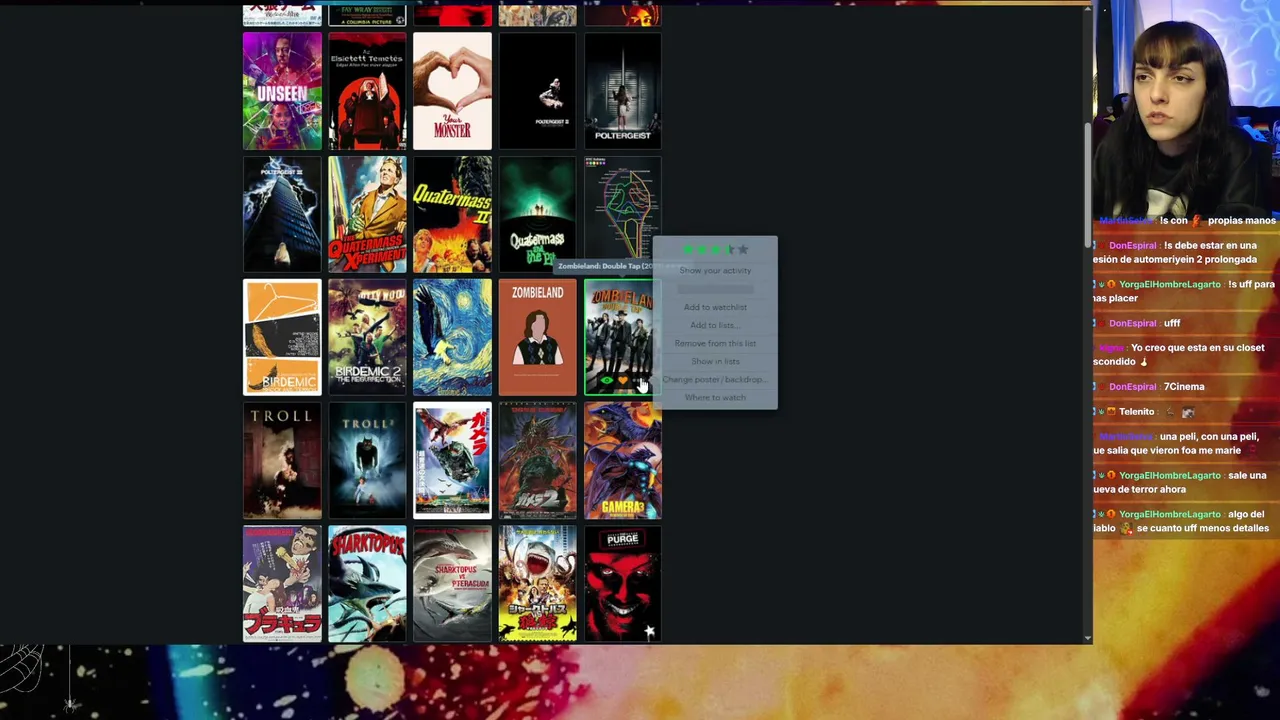Click the Telenito username in chat
Viewport: 1280px width, 720px height.
1137,411
